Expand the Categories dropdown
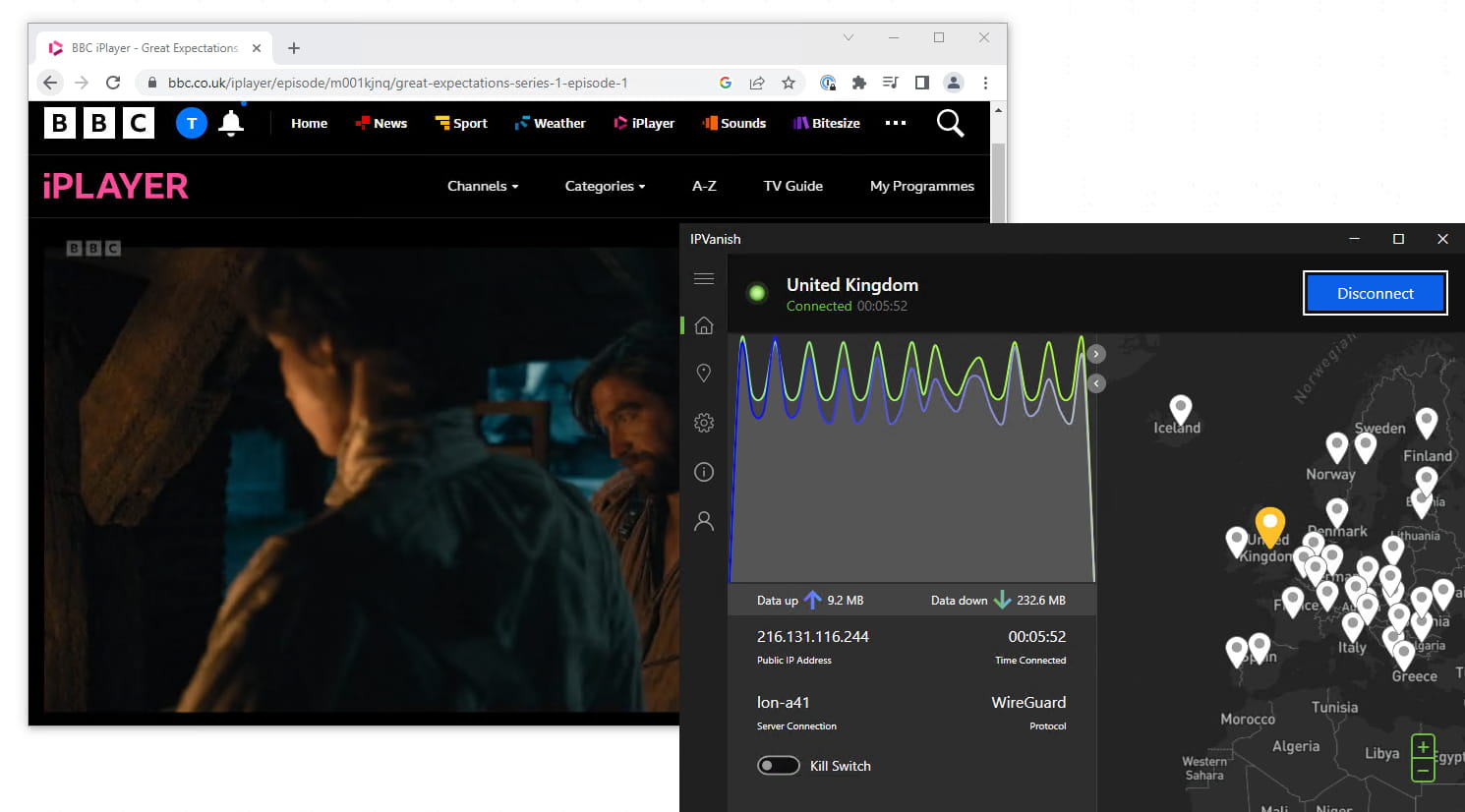The width and height of the screenshot is (1465, 812). (x=604, y=186)
